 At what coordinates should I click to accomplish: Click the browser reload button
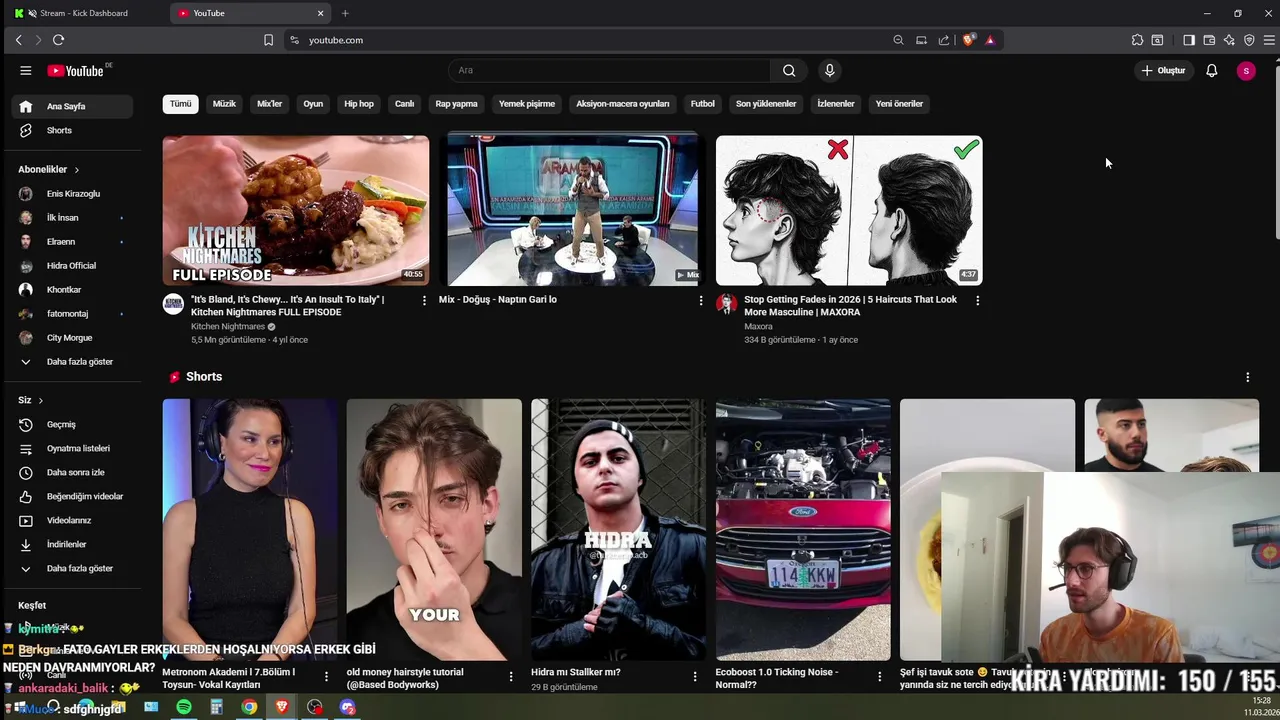pyautogui.click(x=58, y=40)
